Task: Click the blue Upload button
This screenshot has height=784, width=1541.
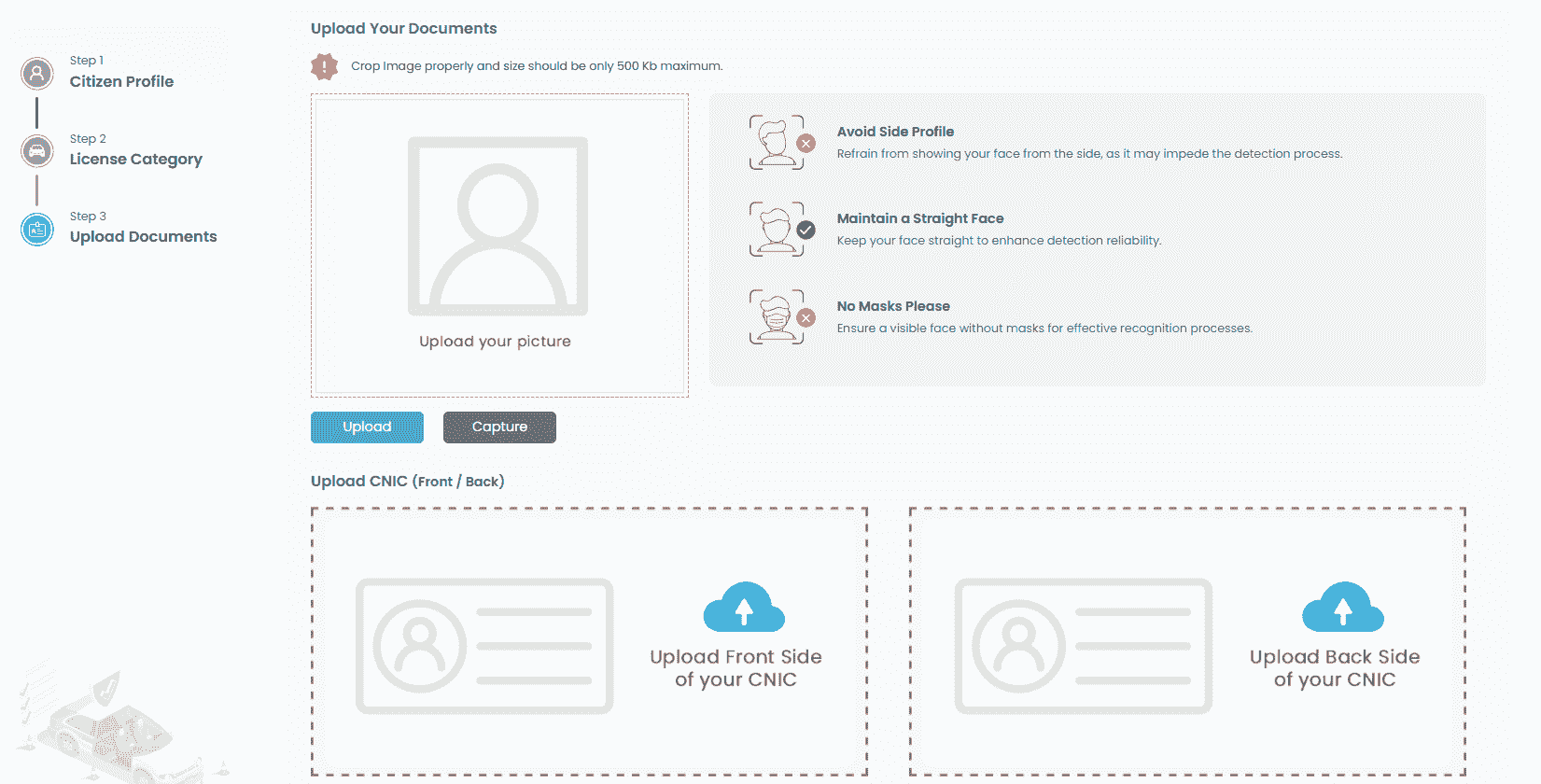Action: click(367, 427)
